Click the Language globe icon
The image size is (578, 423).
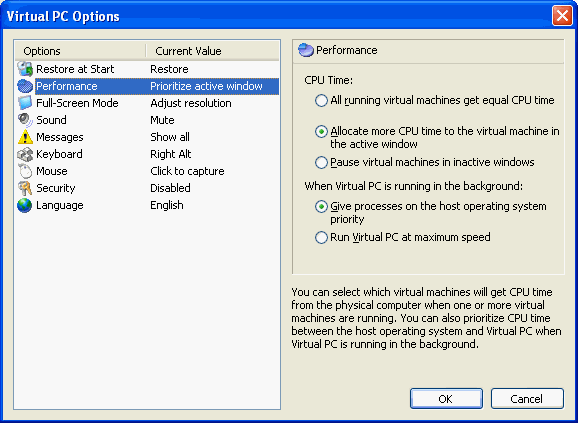coord(25,205)
